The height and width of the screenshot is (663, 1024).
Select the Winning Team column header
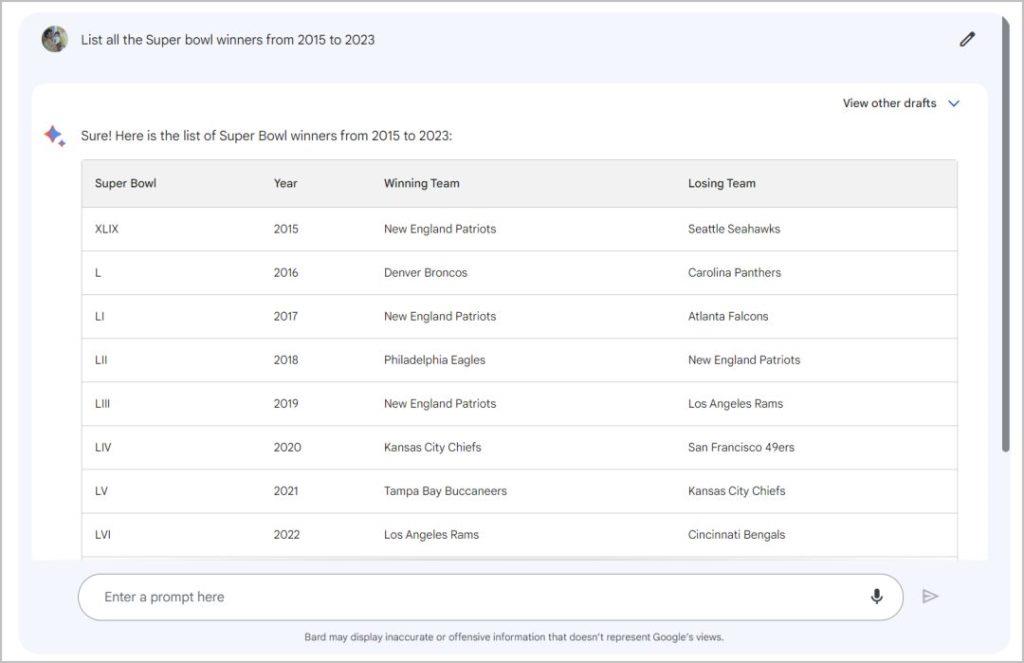(422, 184)
